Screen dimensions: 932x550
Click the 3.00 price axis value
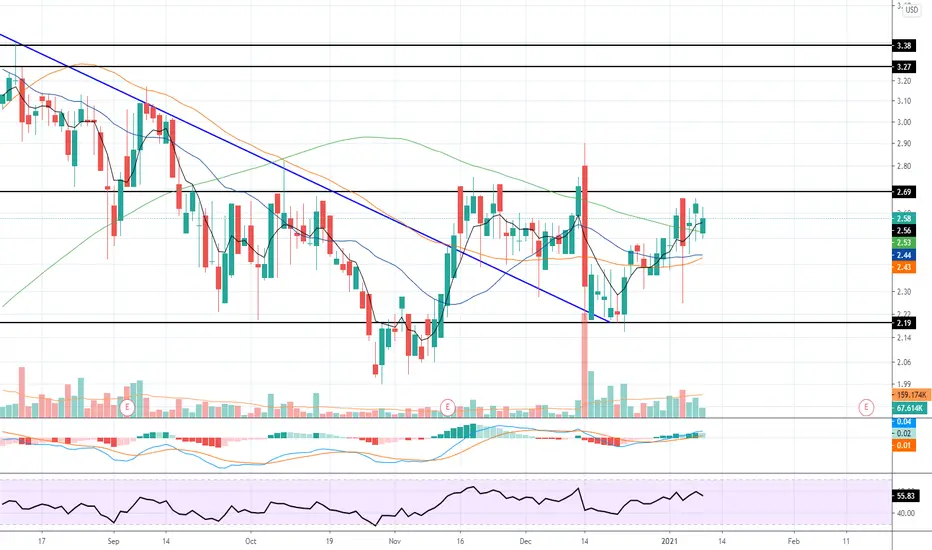coord(904,122)
